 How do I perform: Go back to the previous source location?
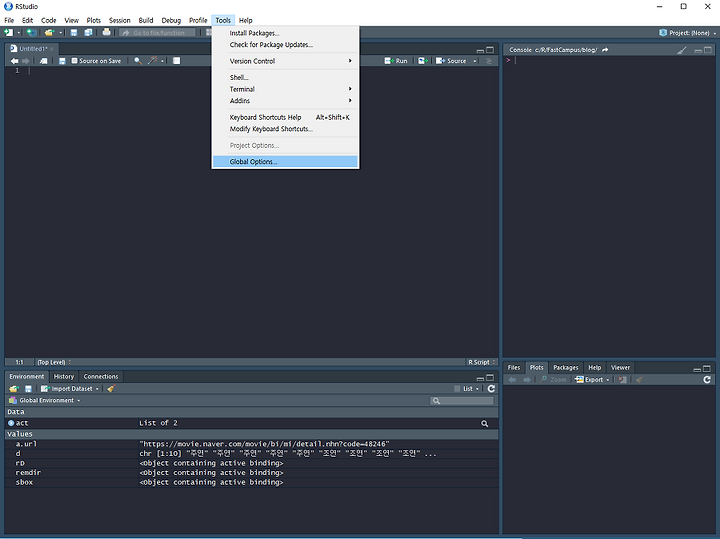14,61
